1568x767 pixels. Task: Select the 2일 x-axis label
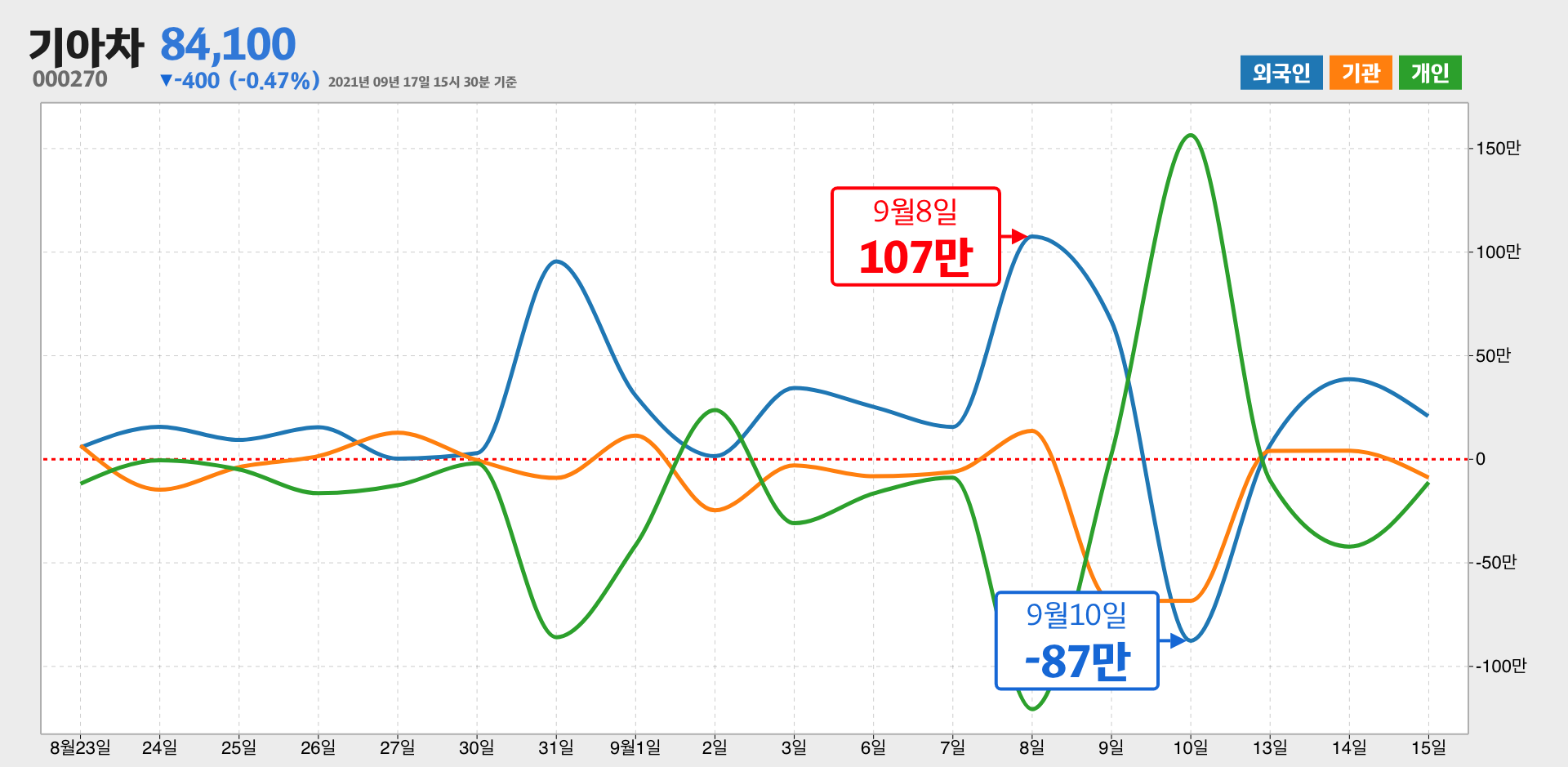pos(715,747)
